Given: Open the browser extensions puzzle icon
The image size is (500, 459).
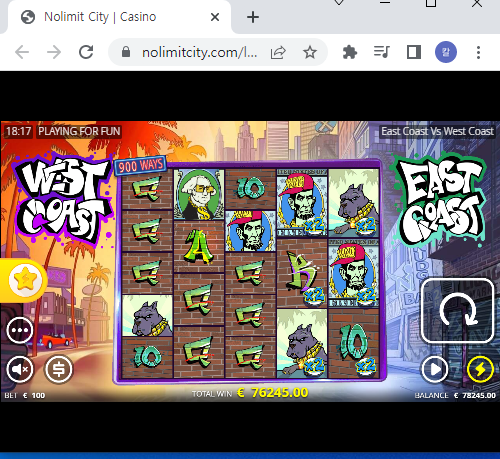Looking at the screenshot, I should coord(350,52).
